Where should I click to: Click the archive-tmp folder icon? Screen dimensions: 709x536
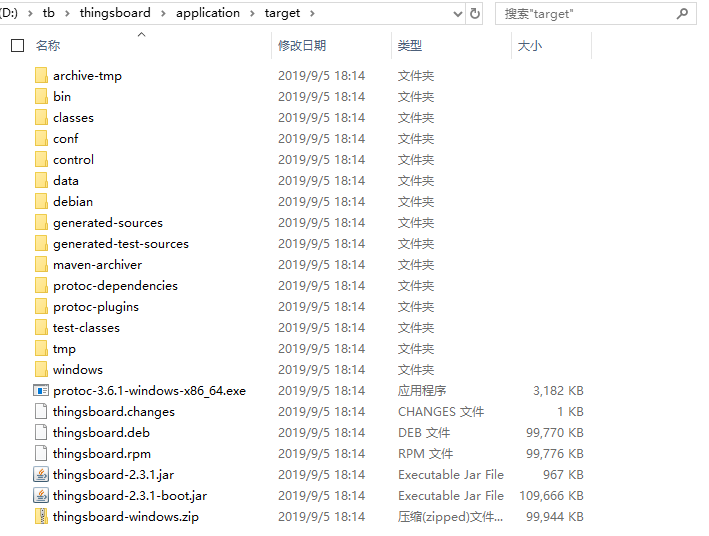41,76
